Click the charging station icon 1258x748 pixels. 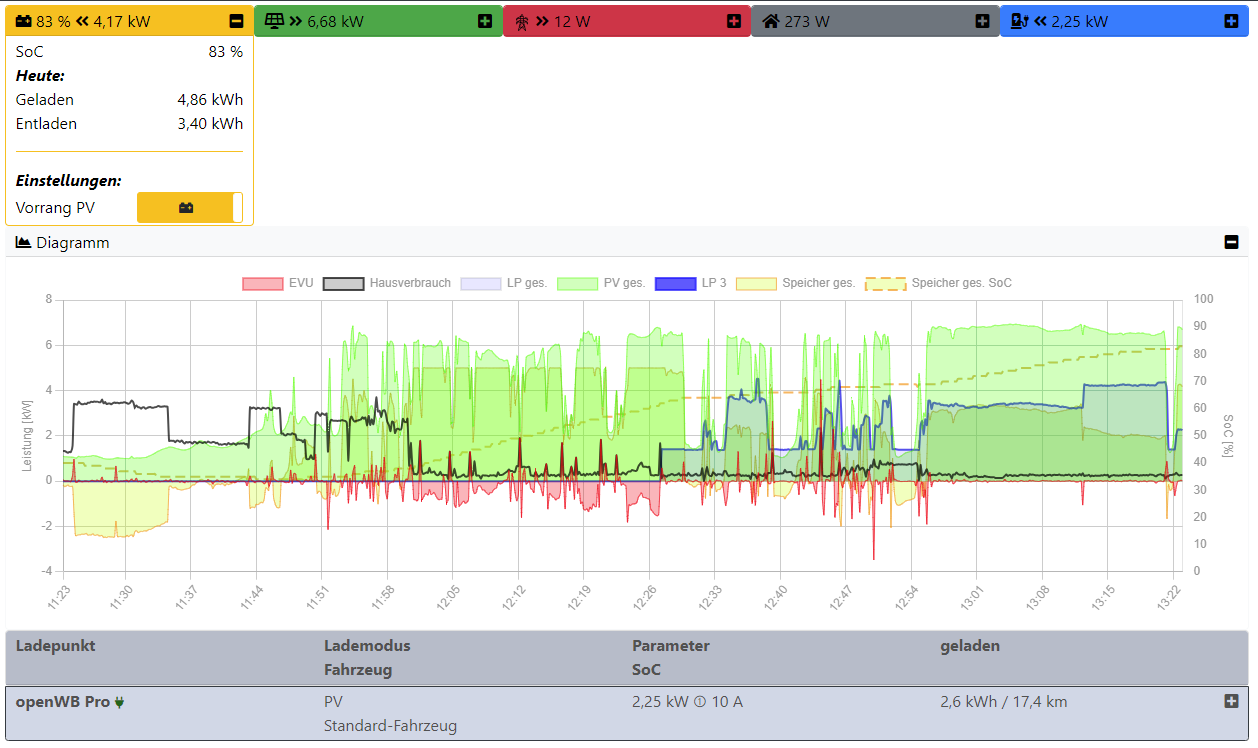point(1020,21)
